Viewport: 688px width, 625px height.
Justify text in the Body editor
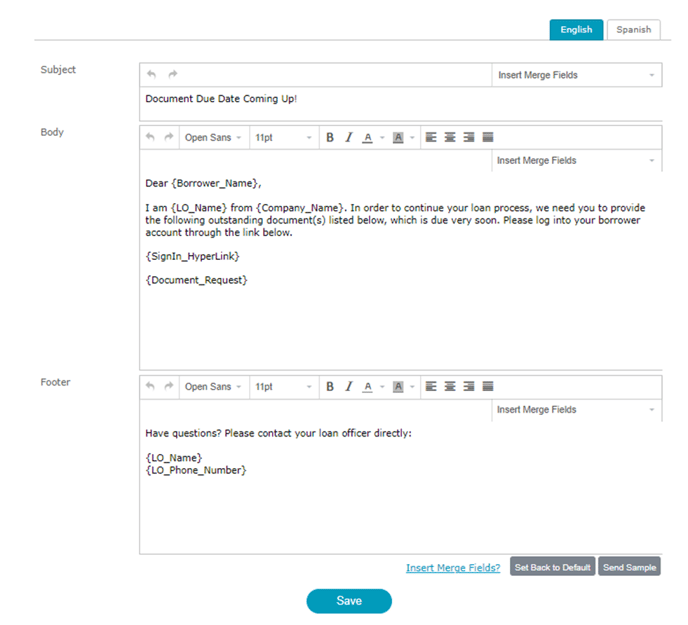pyautogui.click(x=488, y=137)
